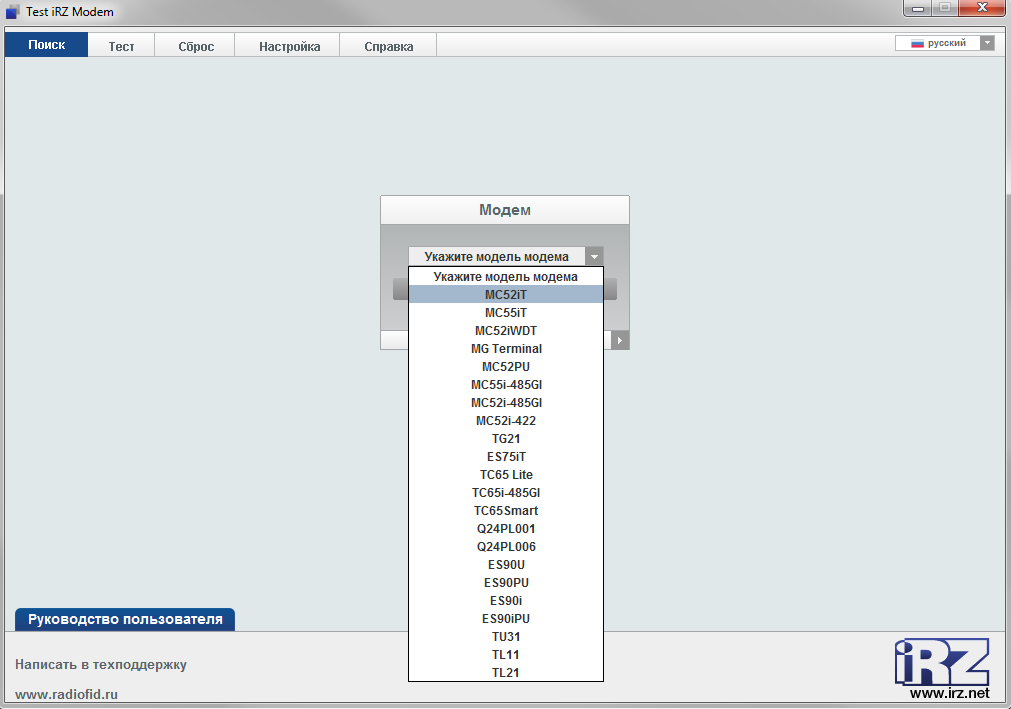
Task: Open the Справка tab
Action: point(388,46)
